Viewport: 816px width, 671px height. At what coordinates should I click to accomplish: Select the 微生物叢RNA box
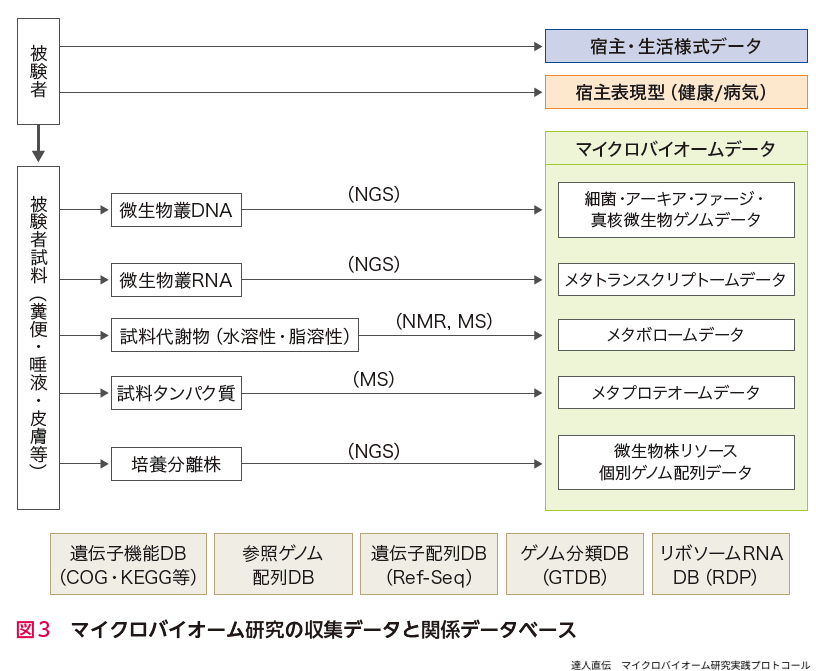[x=176, y=281]
